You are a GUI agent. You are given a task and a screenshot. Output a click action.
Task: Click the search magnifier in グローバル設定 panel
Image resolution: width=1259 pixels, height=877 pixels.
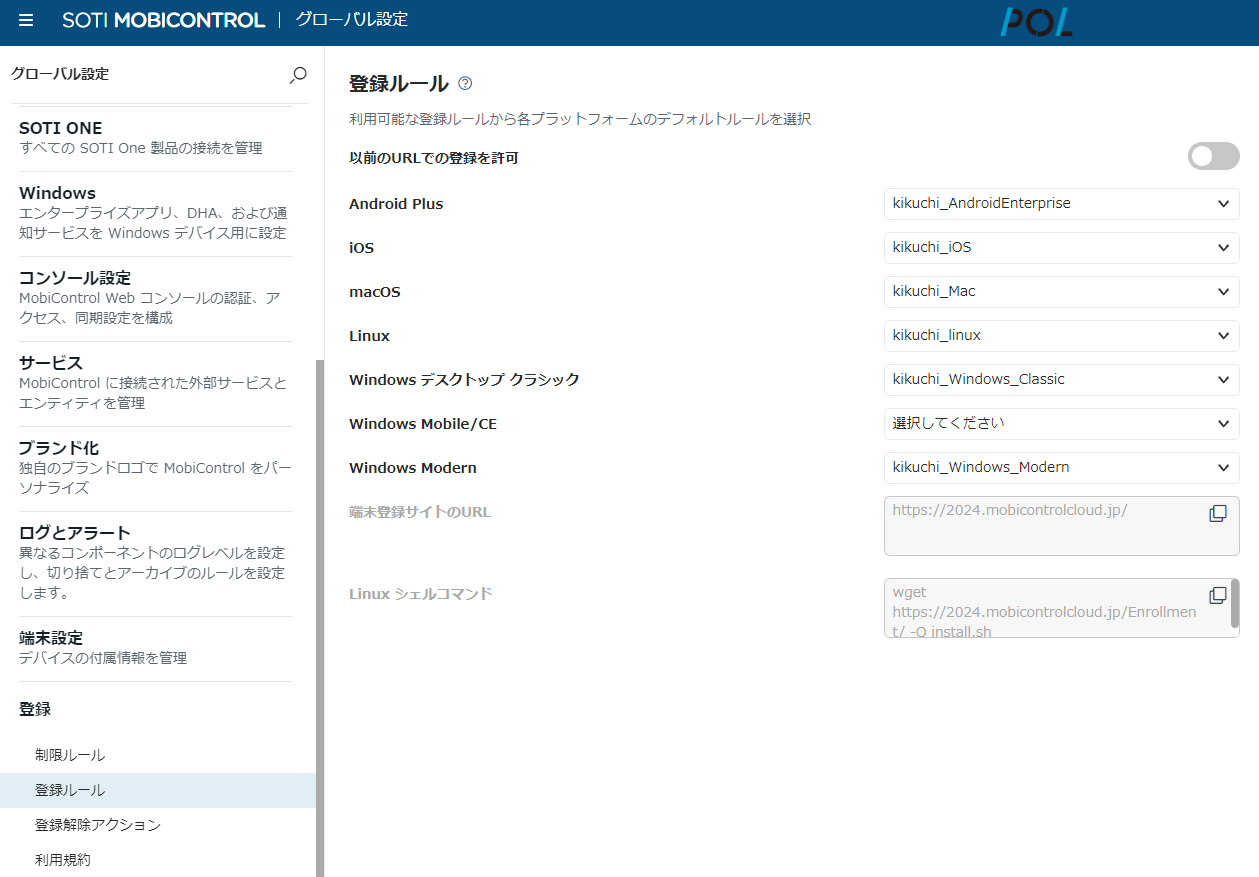297,74
